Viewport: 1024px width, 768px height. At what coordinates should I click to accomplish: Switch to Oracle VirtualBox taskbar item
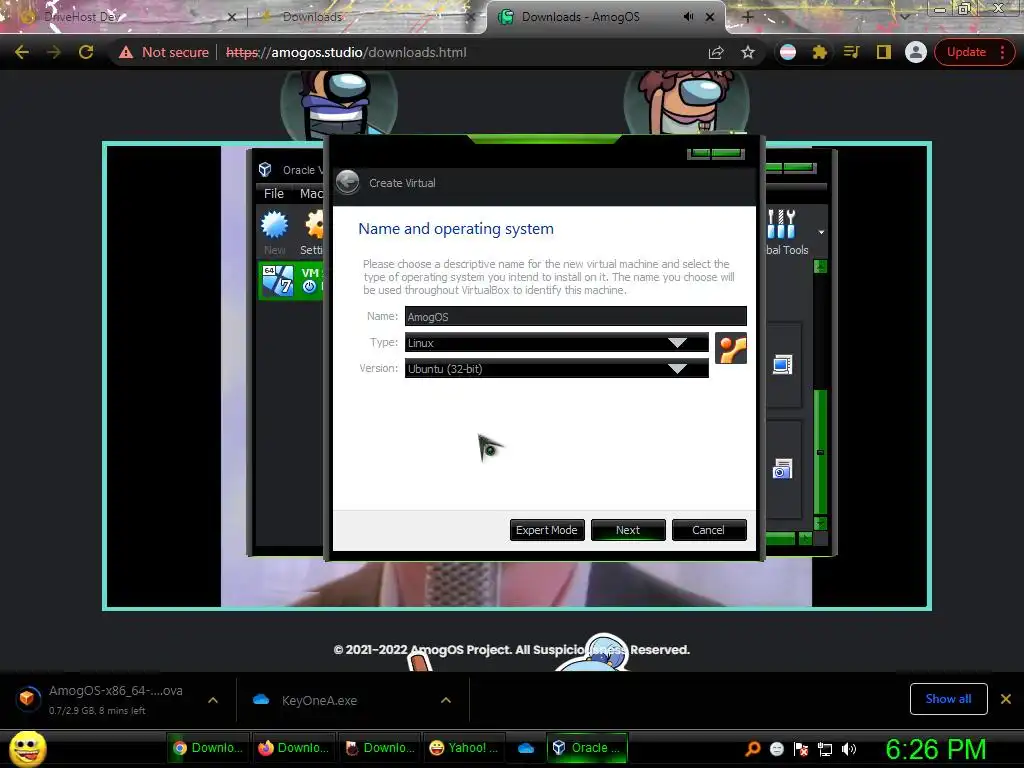click(x=587, y=748)
